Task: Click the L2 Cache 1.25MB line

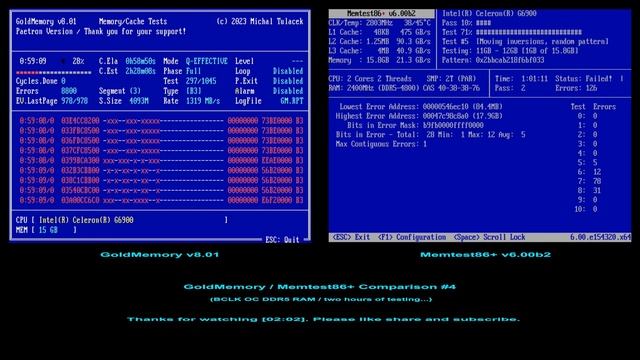Action: 379,42
